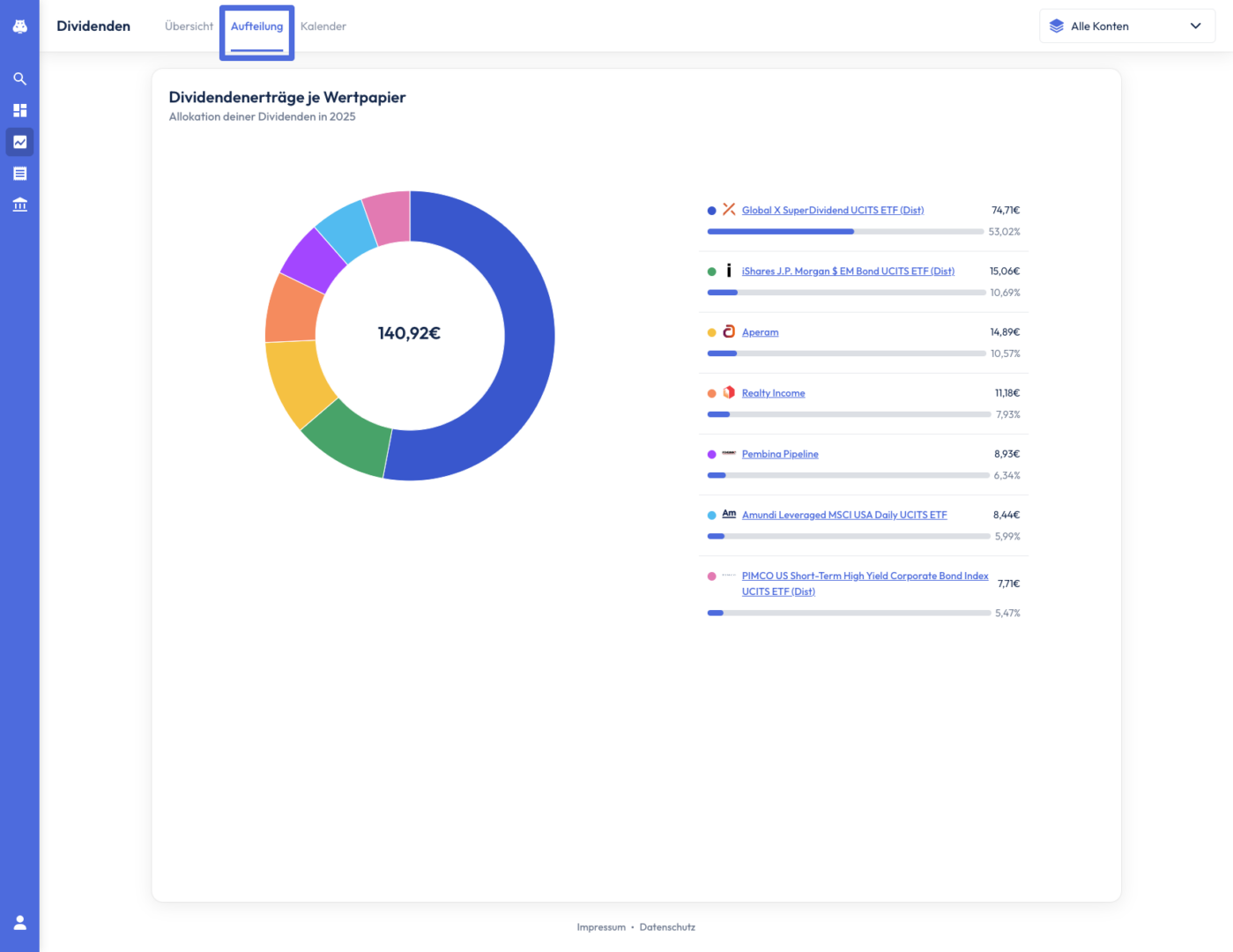Open the Datenschutz footer link

coord(667,927)
